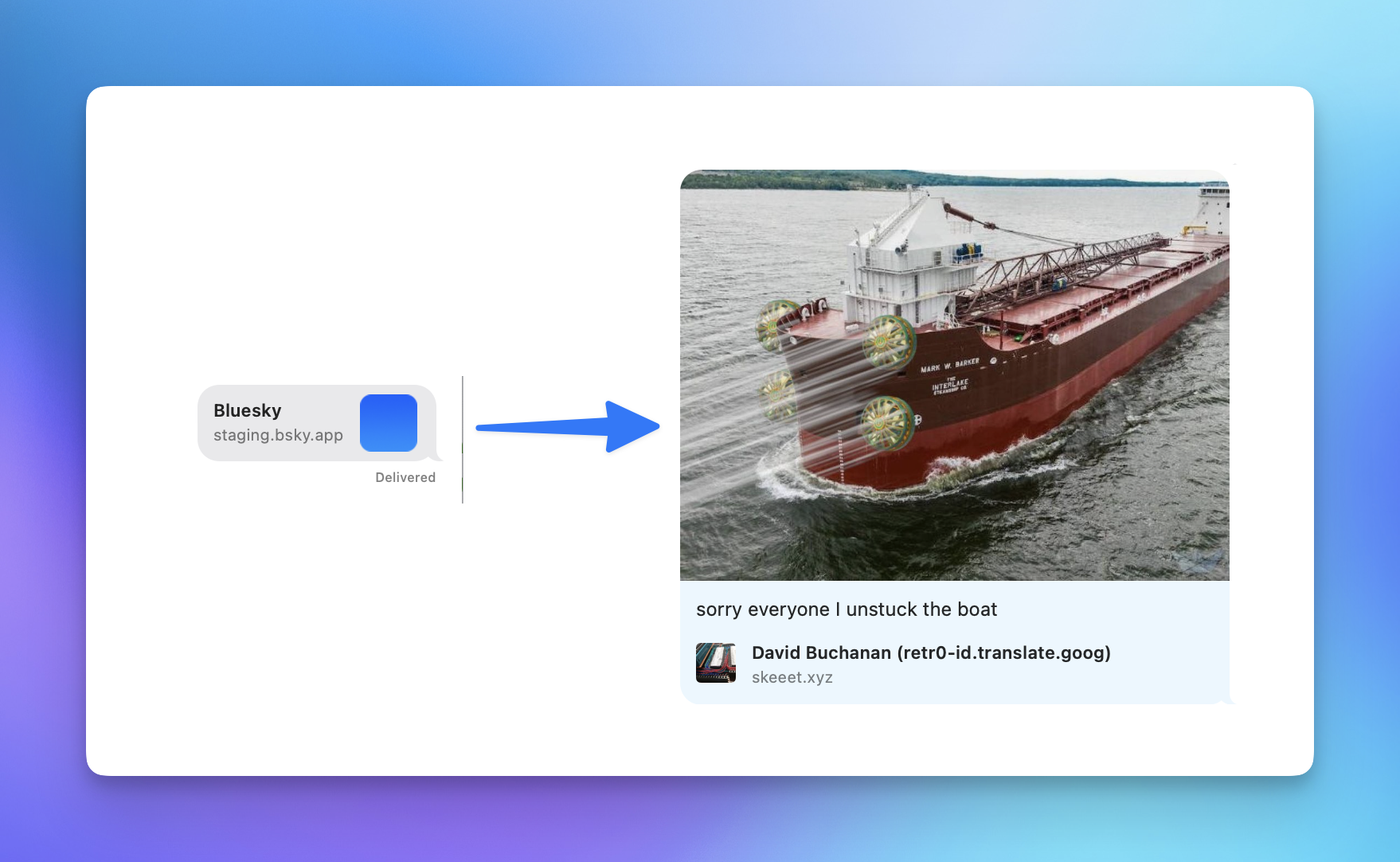Click the Delivered status label

point(405,477)
